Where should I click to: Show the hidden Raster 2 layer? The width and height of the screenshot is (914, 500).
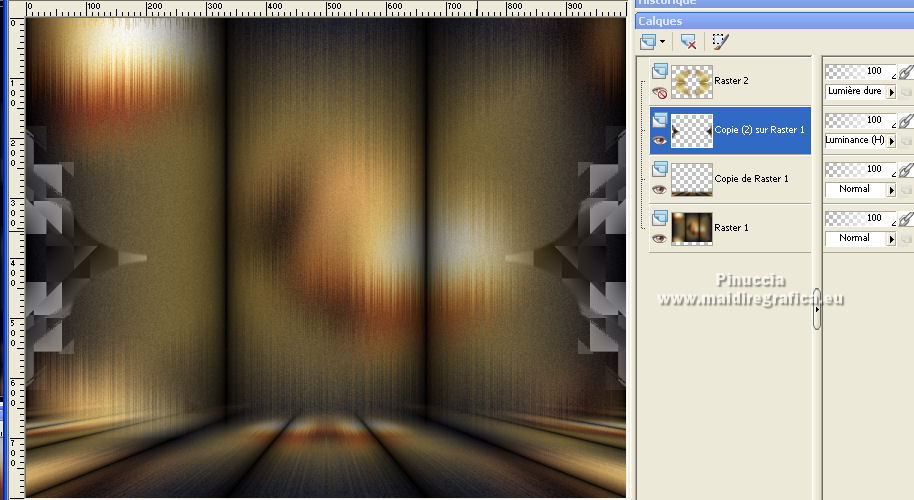[659, 92]
